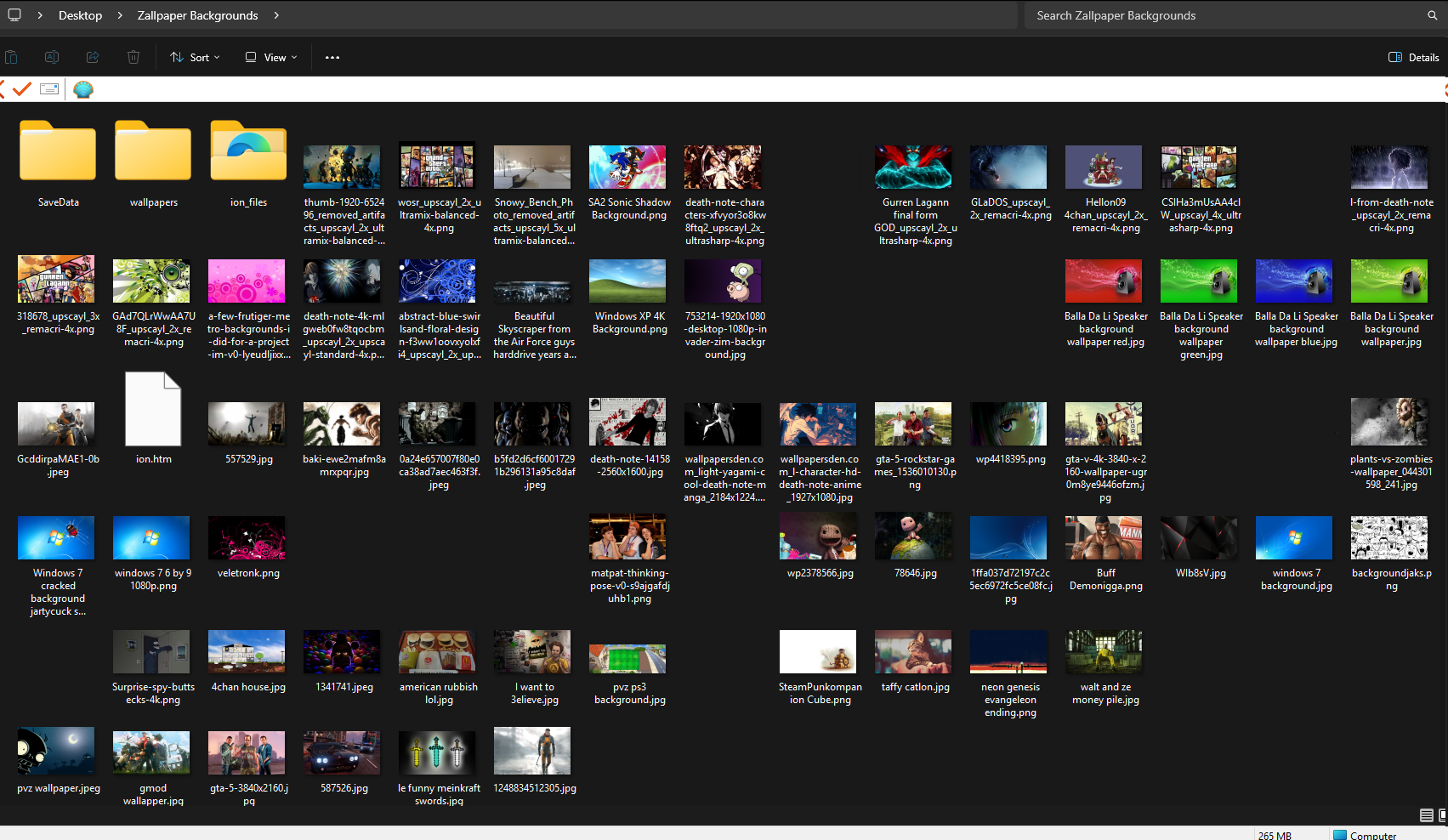1448x840 pixels.
Task: Select the WIb8sV.jpg thumbnail
Action: [1199, 537]
